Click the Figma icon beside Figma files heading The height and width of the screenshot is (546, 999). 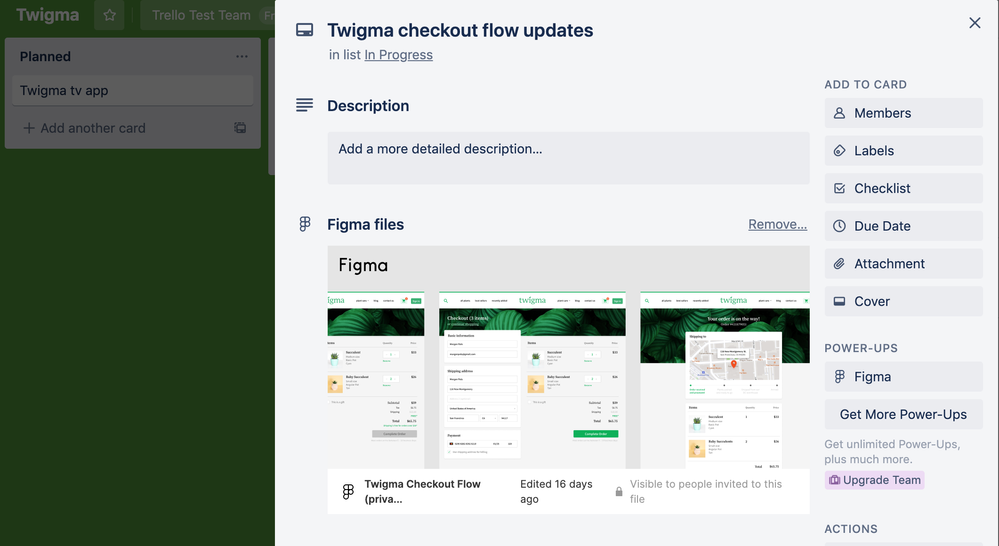click(305, 224)
